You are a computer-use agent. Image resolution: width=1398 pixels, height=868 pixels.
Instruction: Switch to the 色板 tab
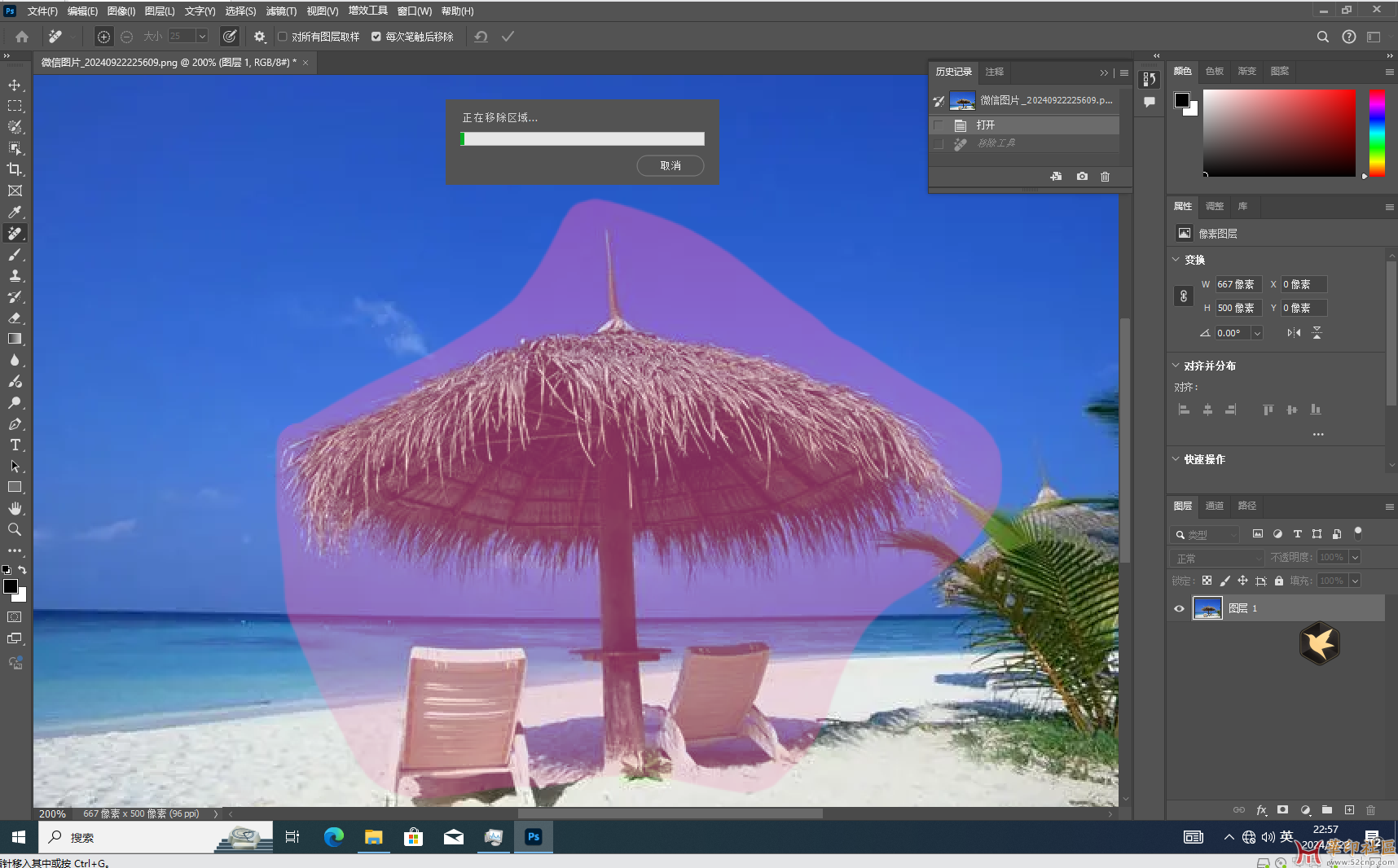[x=1215, y=71]
